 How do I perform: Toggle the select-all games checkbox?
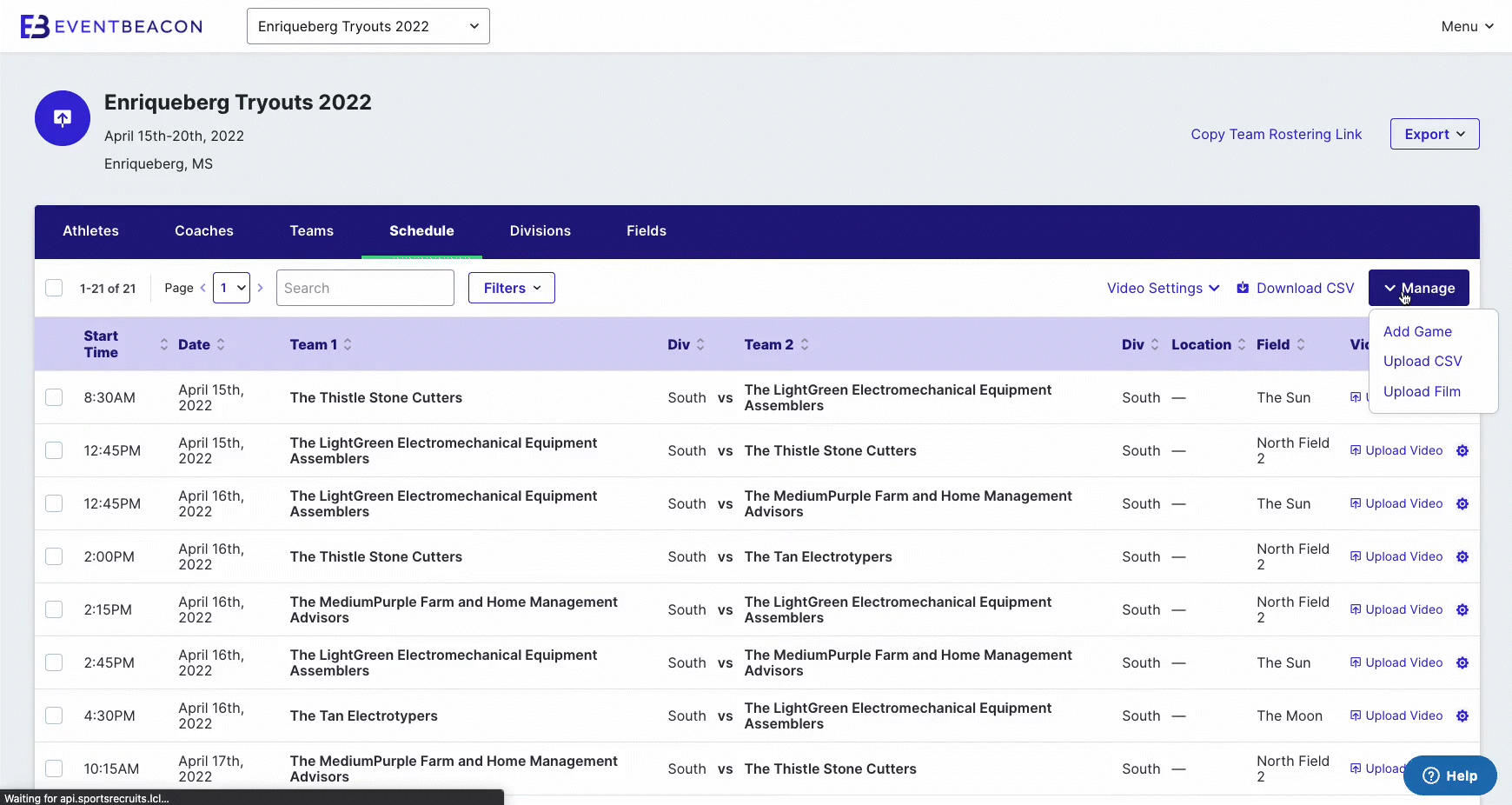click(x=54, y=288)
